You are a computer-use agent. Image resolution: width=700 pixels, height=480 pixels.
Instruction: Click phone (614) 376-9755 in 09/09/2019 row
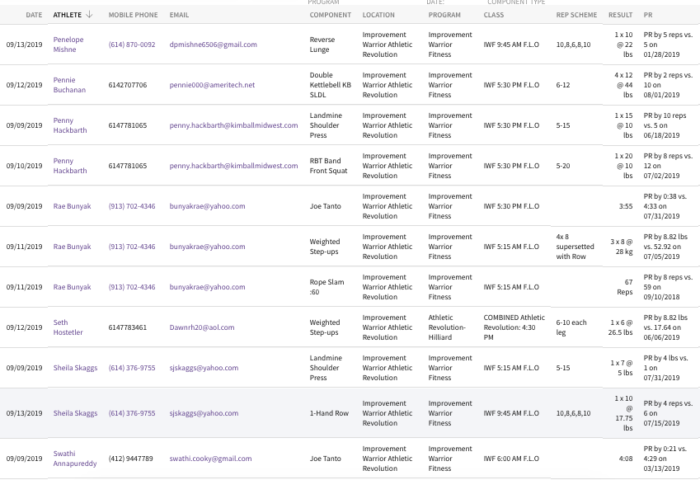click(132, 368)
